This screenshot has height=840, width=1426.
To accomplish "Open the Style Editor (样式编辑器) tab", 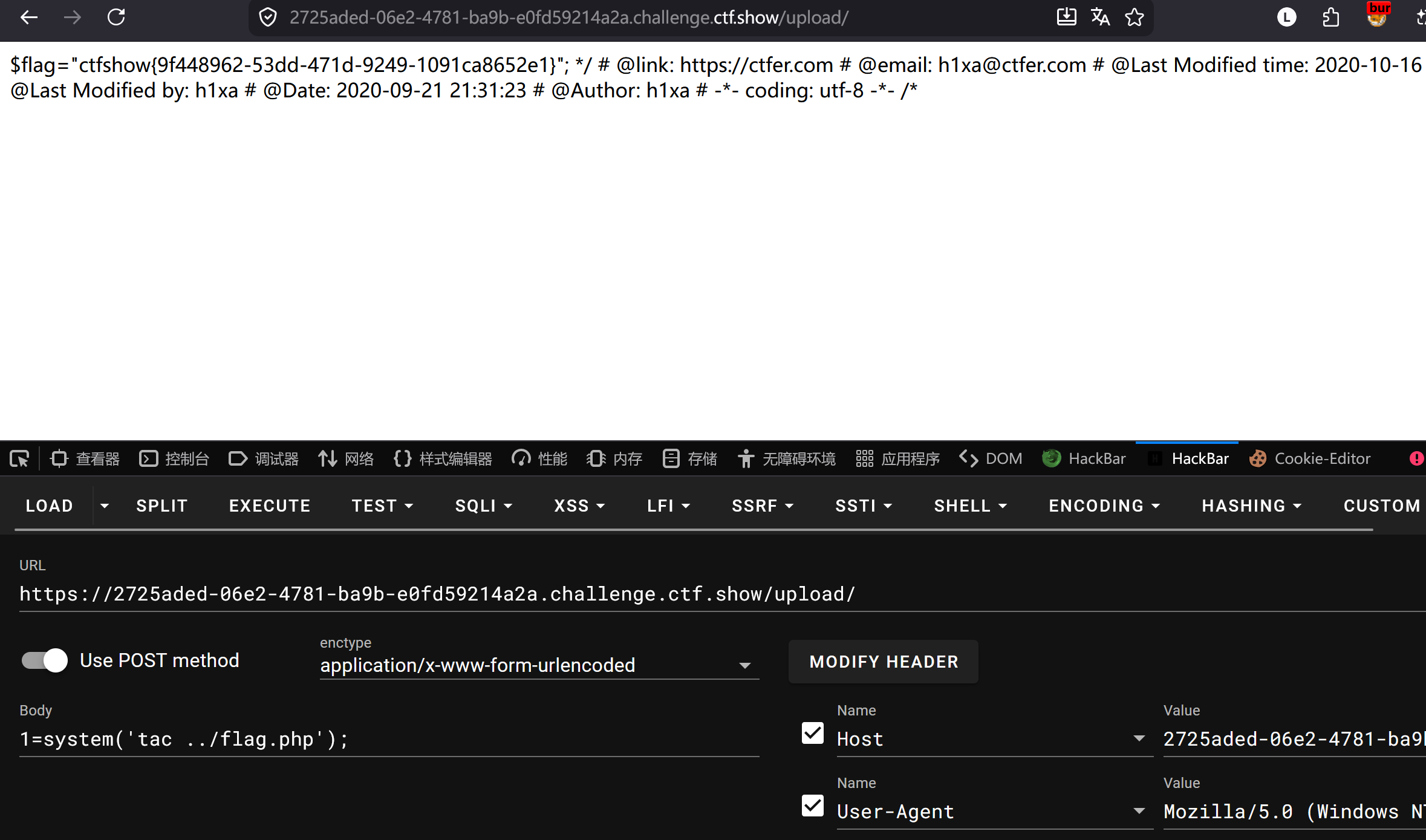I will tap(443, 459).
